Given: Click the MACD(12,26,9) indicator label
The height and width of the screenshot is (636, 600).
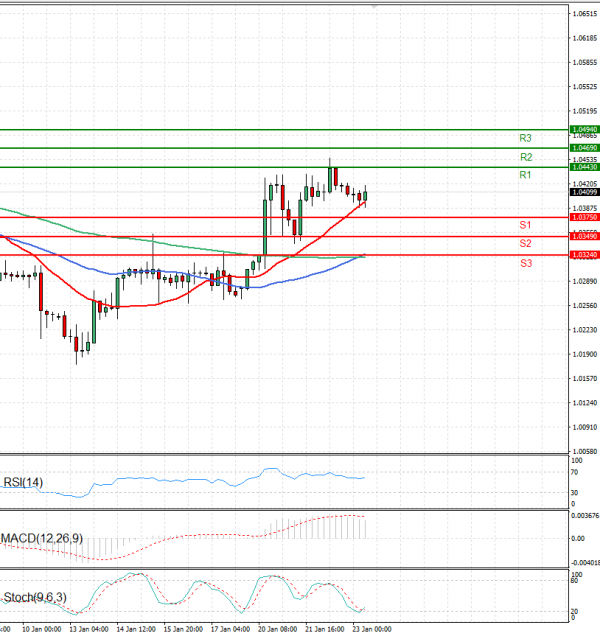Looking at the screenshot, I should [42, 538].
